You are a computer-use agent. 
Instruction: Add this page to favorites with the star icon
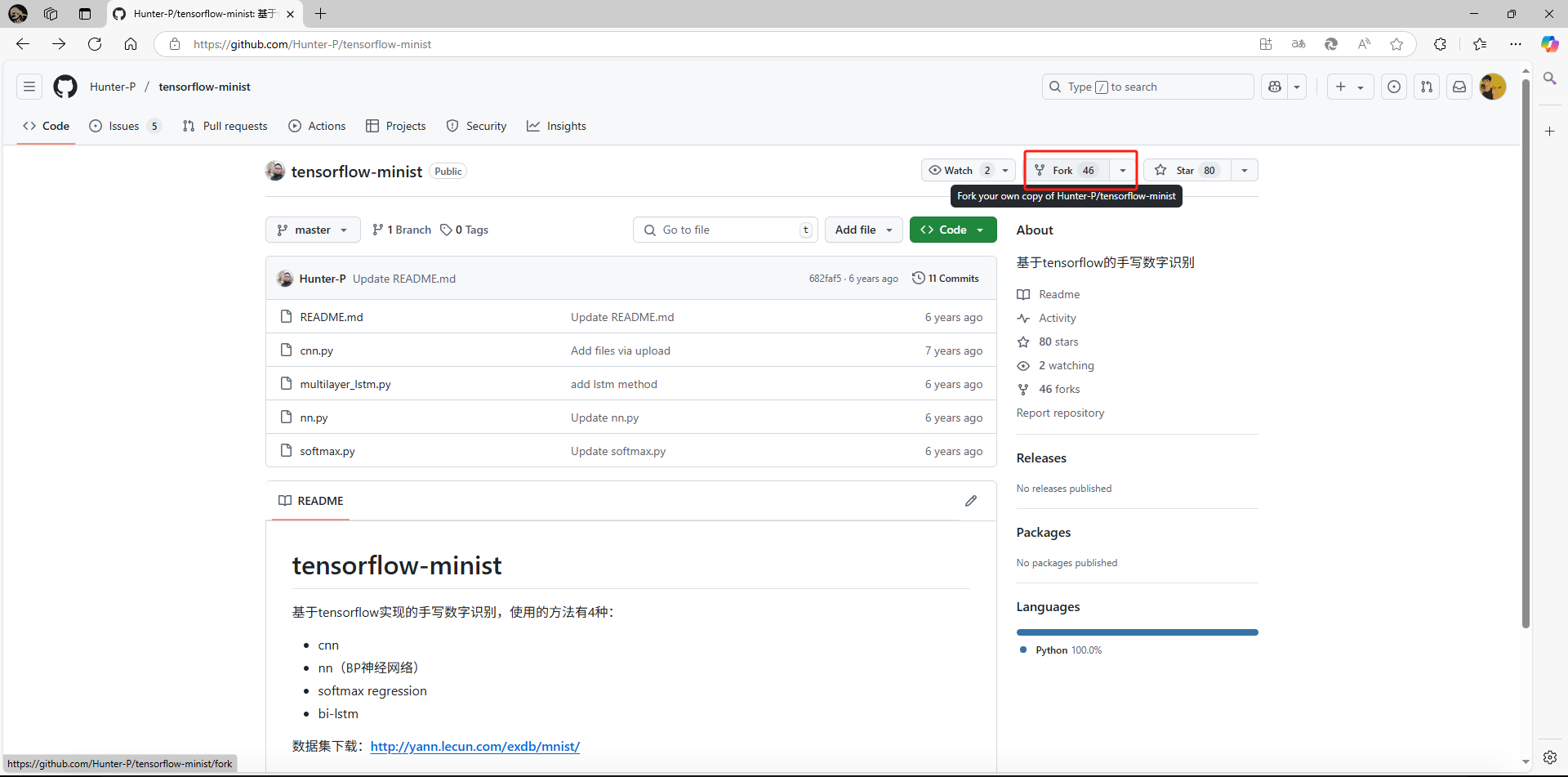pyautogui.click(x=1396, y=44)
